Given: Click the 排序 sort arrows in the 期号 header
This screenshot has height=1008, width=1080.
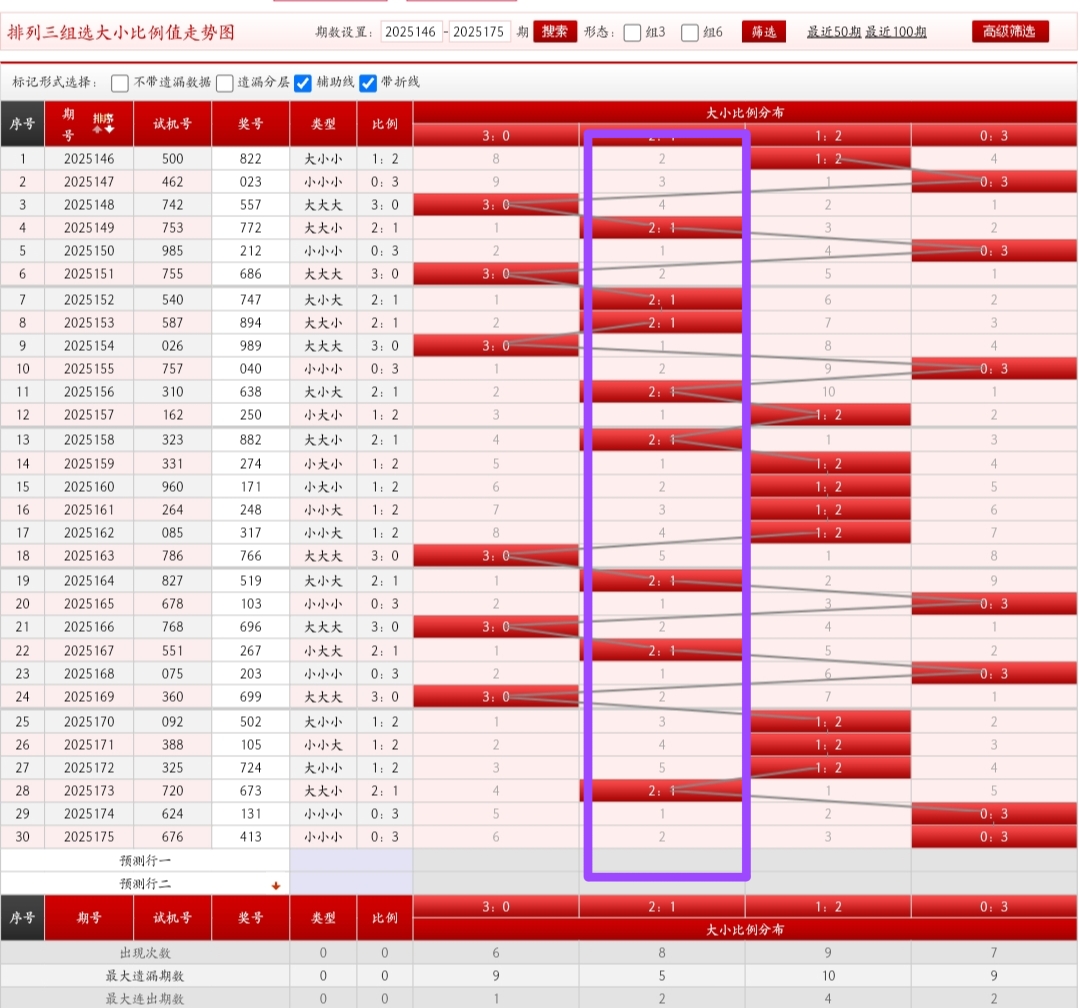Looking at the screenshot, I should point(103,123).
